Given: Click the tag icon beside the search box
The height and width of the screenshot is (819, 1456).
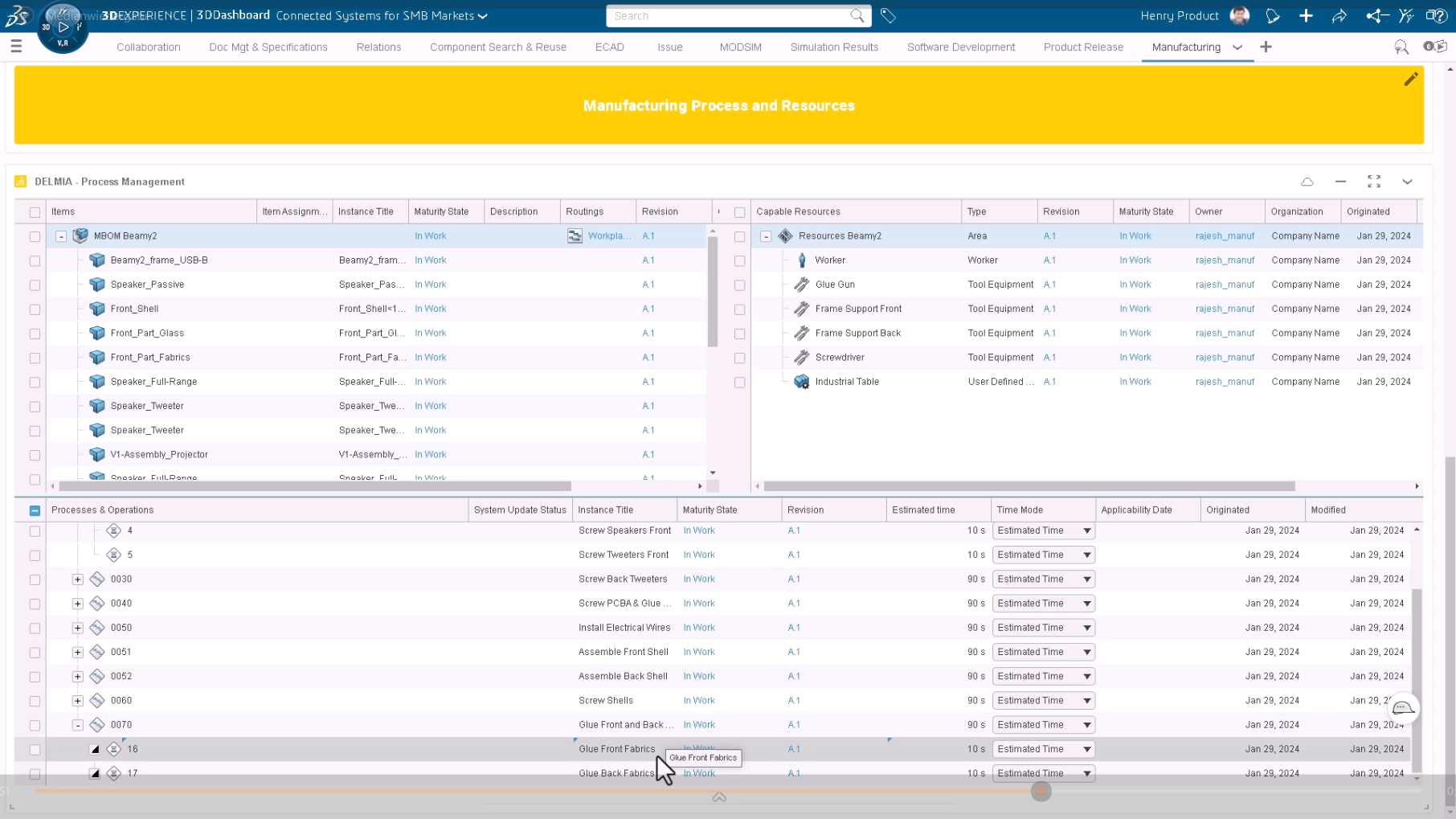Looking at the screenshot, I should pyautogui.click(x=888, y=16).
